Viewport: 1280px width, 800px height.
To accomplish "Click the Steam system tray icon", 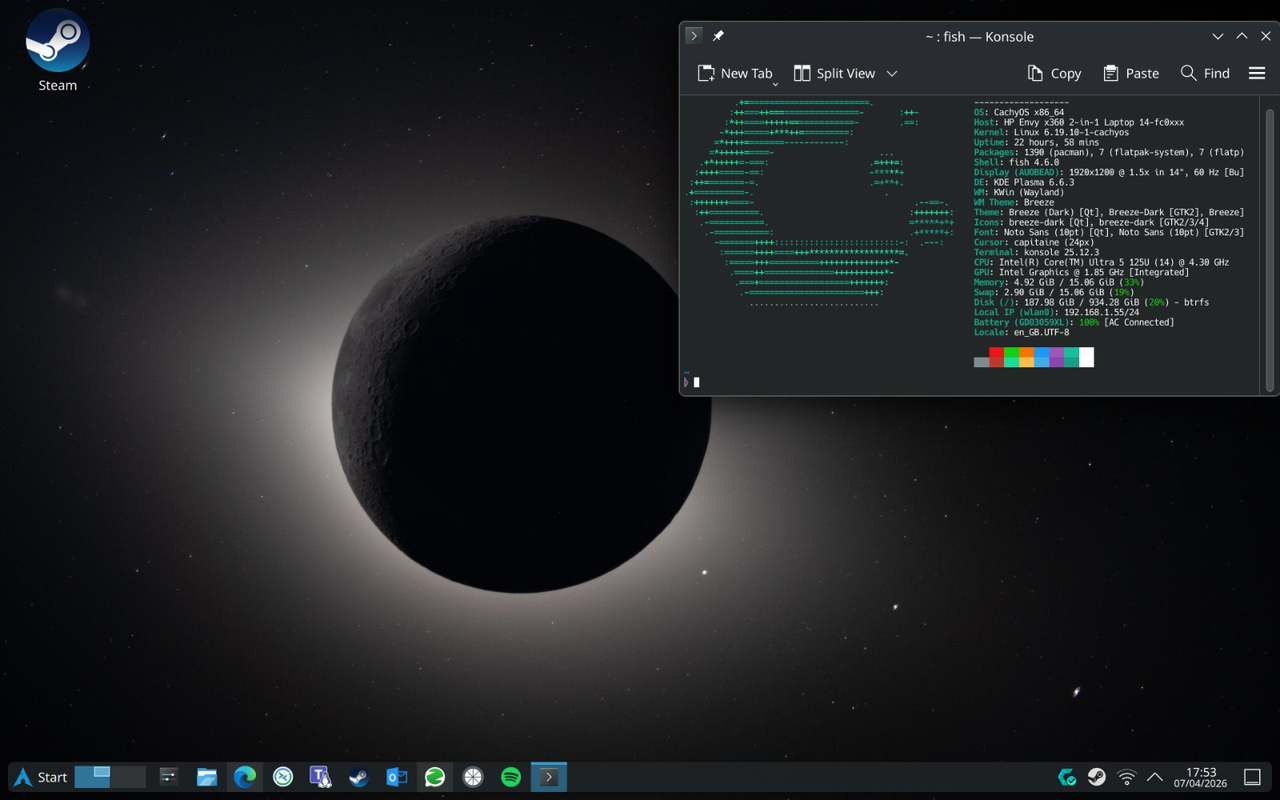I will click(1097, 777).
